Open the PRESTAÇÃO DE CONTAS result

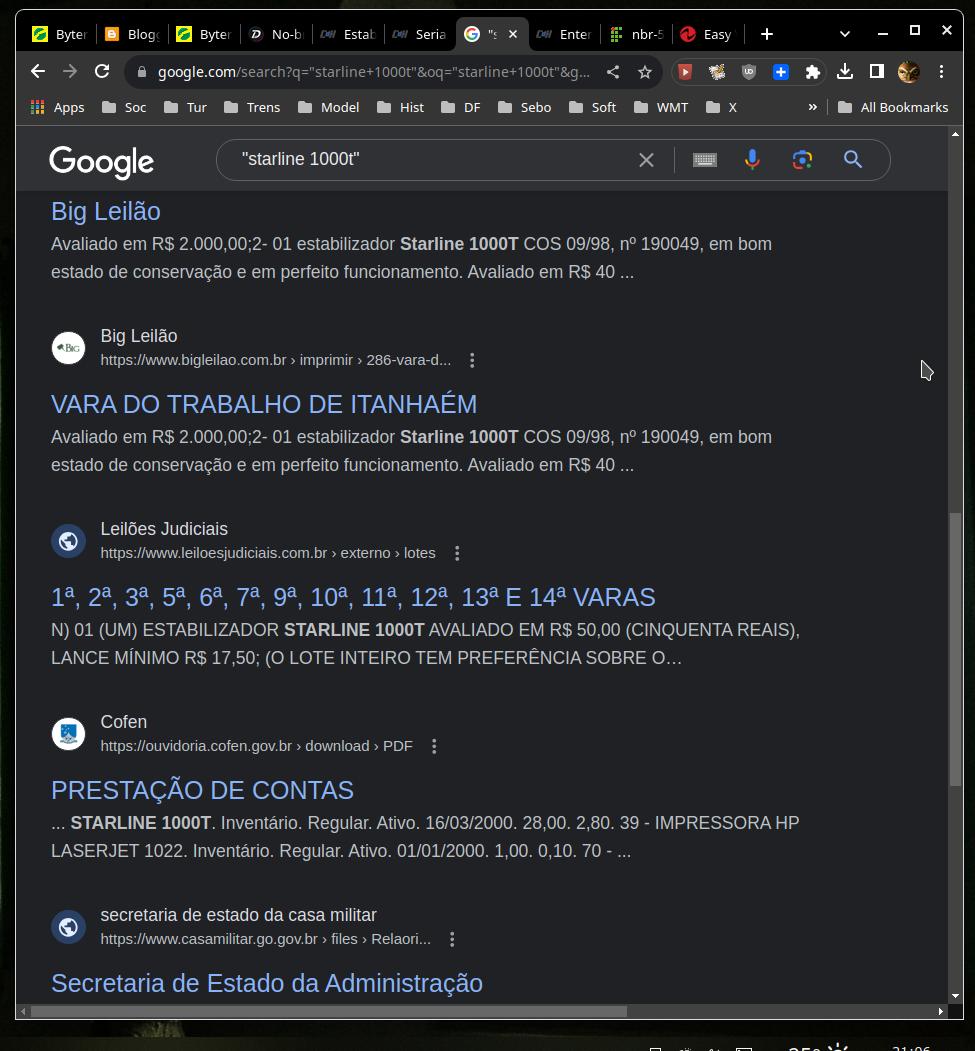pos(202,791)
